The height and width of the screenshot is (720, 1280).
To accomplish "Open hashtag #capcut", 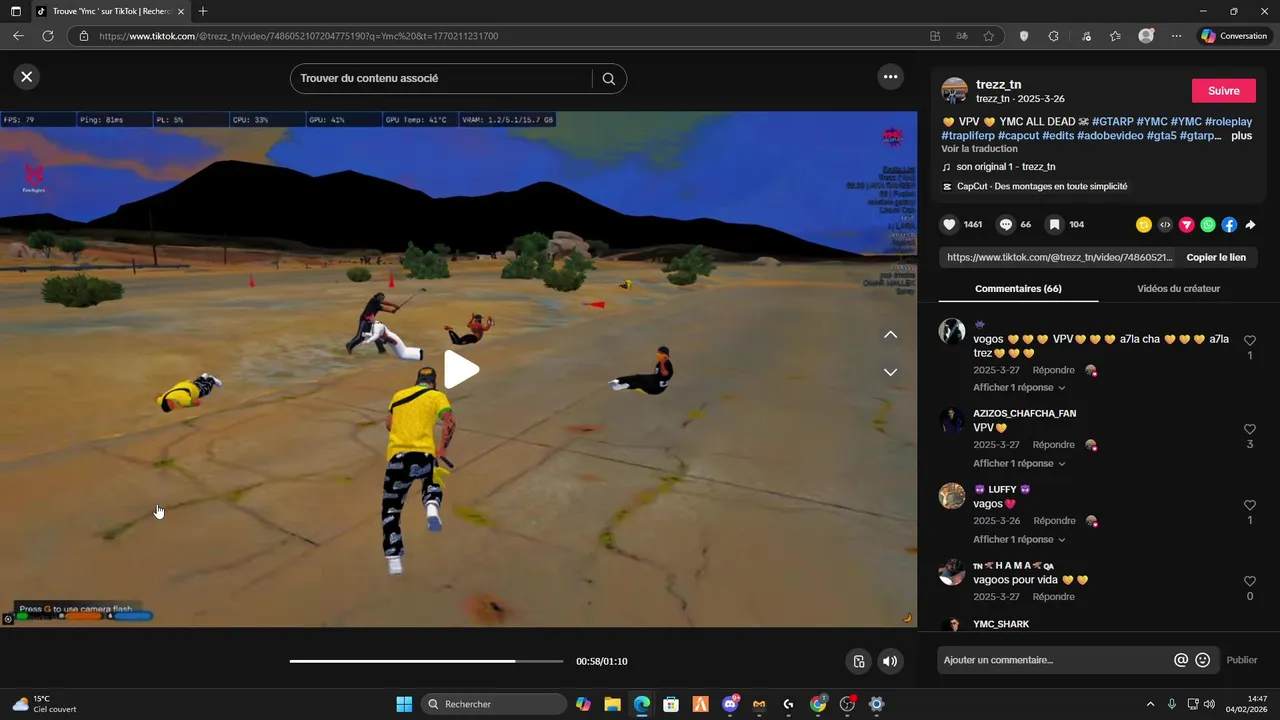I will tap(1017, 136).
